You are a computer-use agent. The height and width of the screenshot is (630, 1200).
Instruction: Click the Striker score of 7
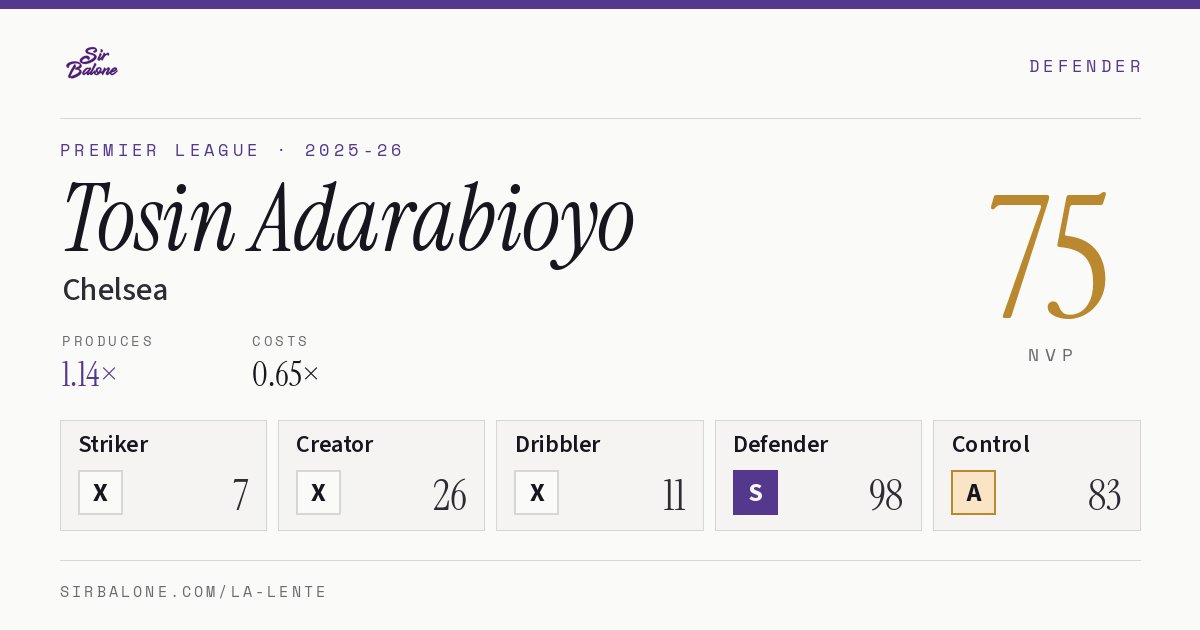pos(241,495)
